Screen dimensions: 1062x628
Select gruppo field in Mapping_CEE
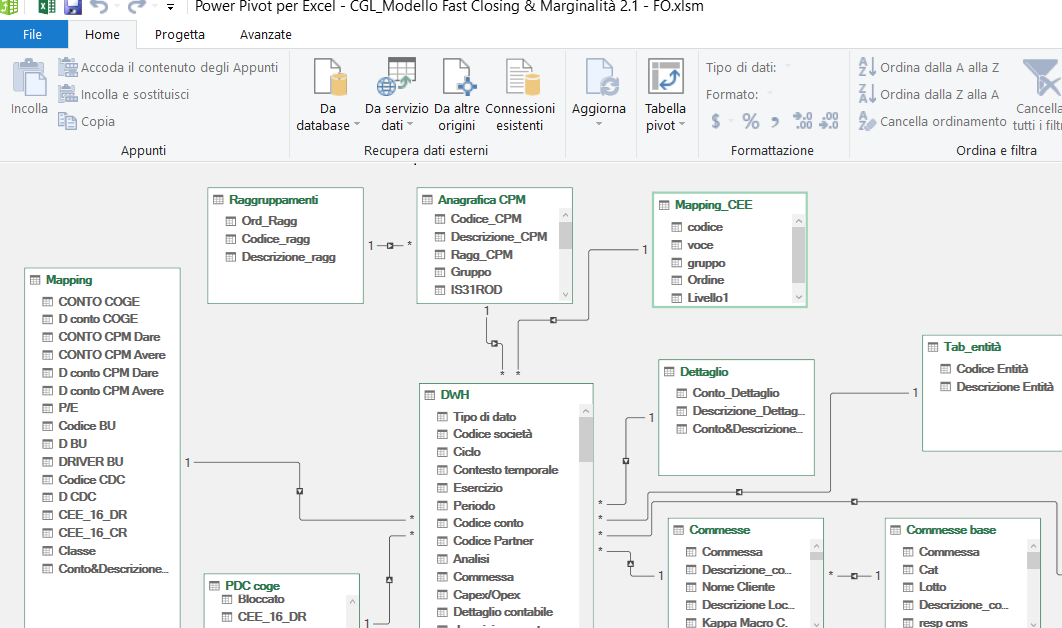coord(706,263)
